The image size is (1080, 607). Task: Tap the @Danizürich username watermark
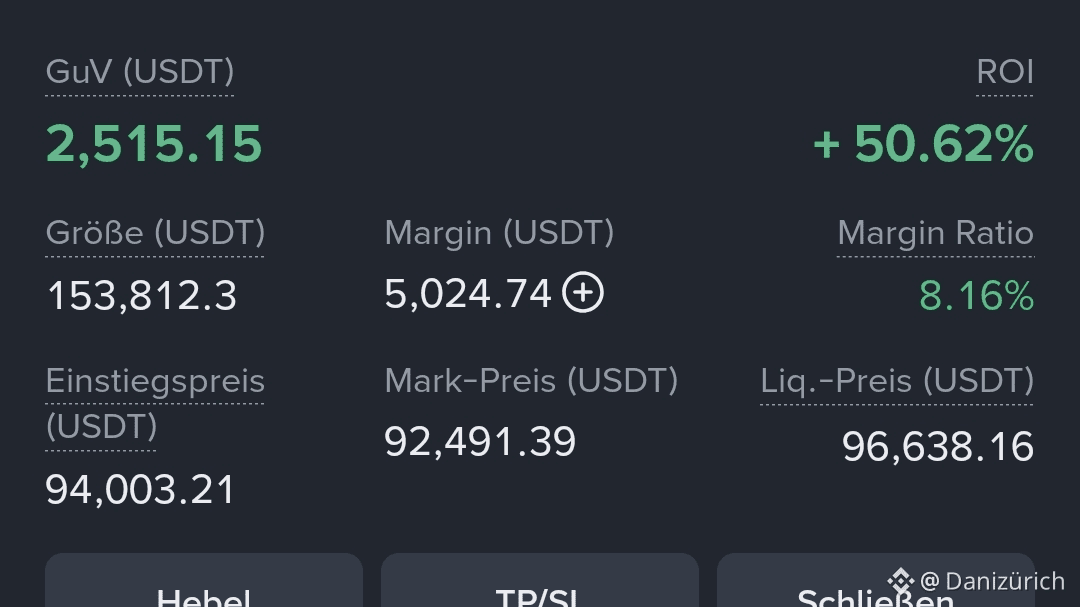click(x=992, y=581)
